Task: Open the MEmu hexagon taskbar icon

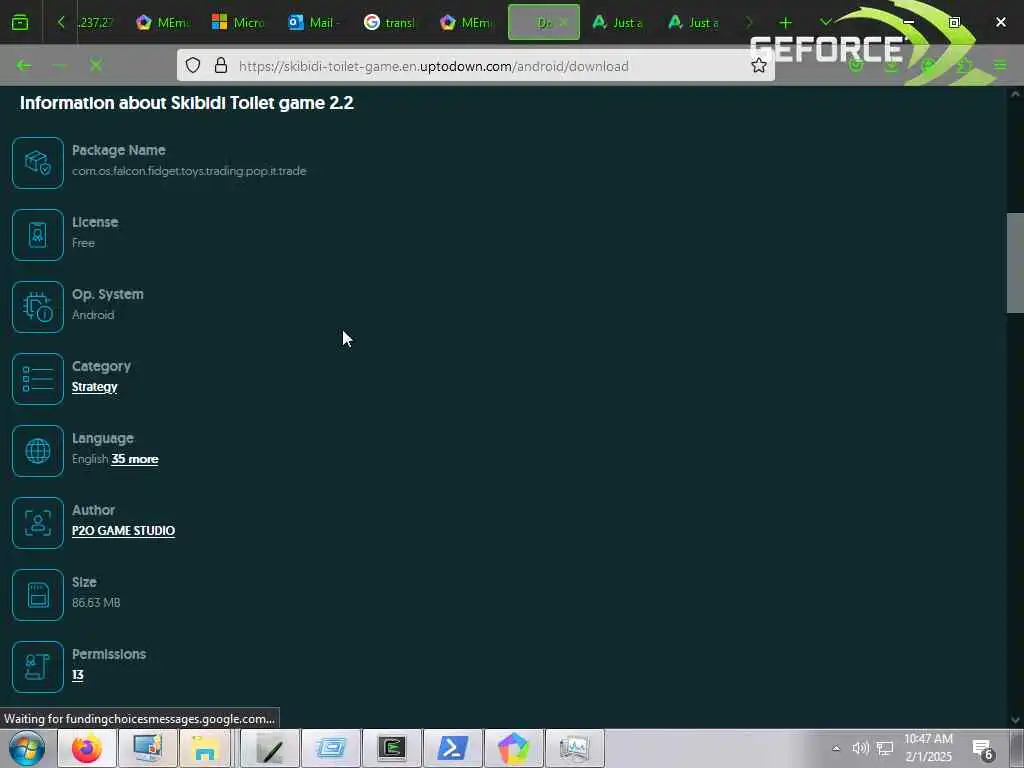Action: [513, 748]
